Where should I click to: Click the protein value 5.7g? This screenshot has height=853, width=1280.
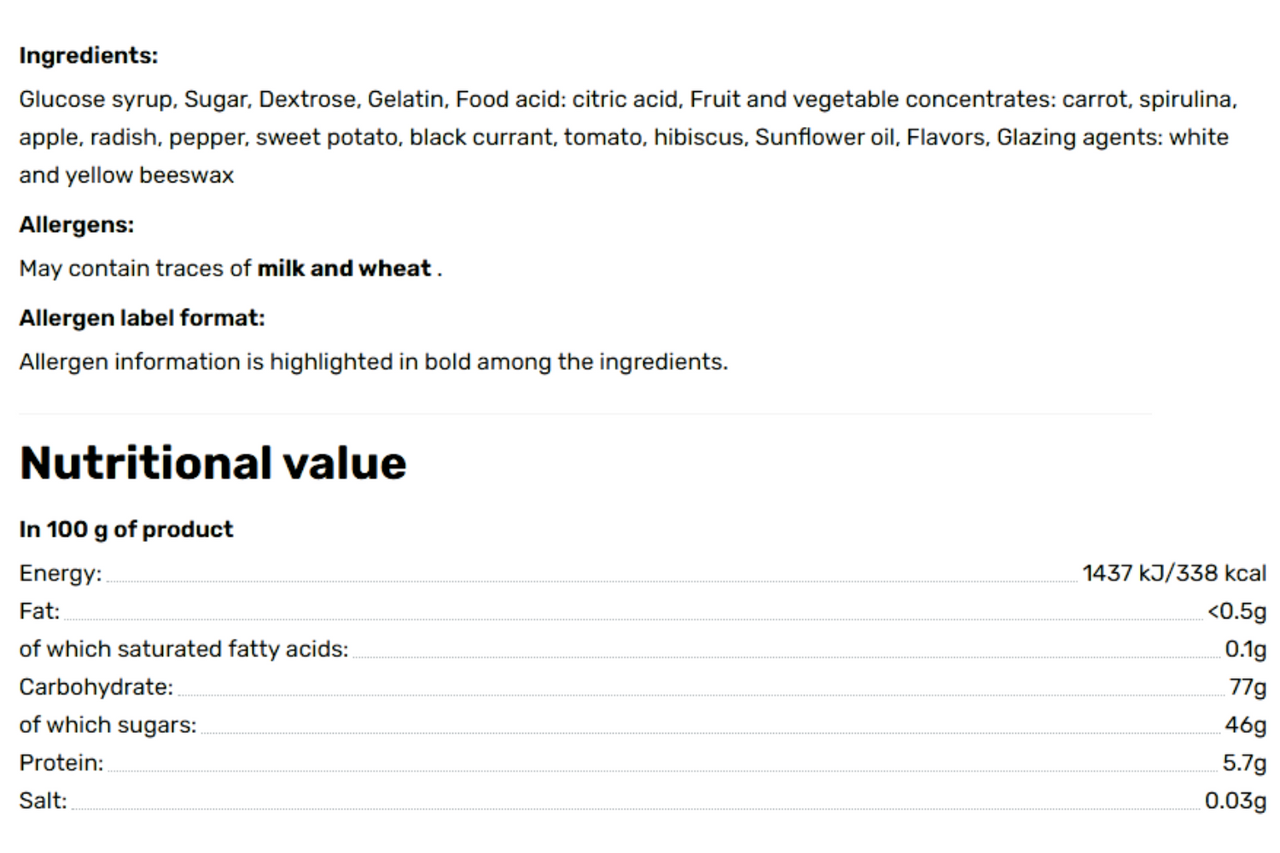1244,764
